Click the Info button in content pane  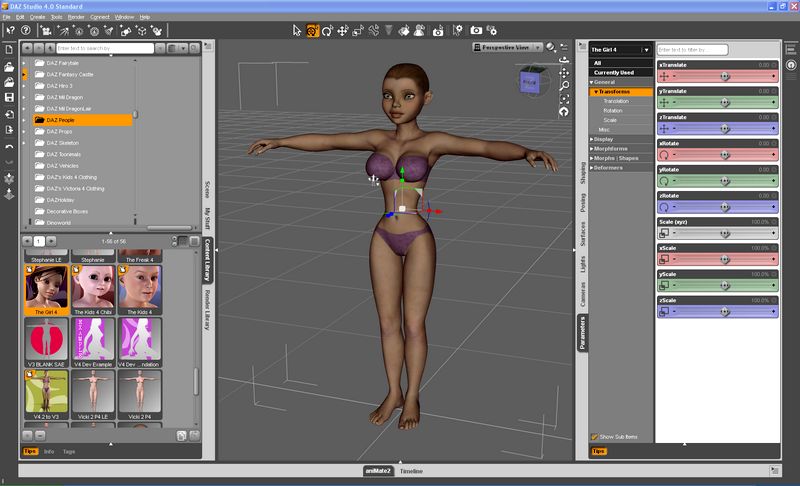click(x=49, y=452)
